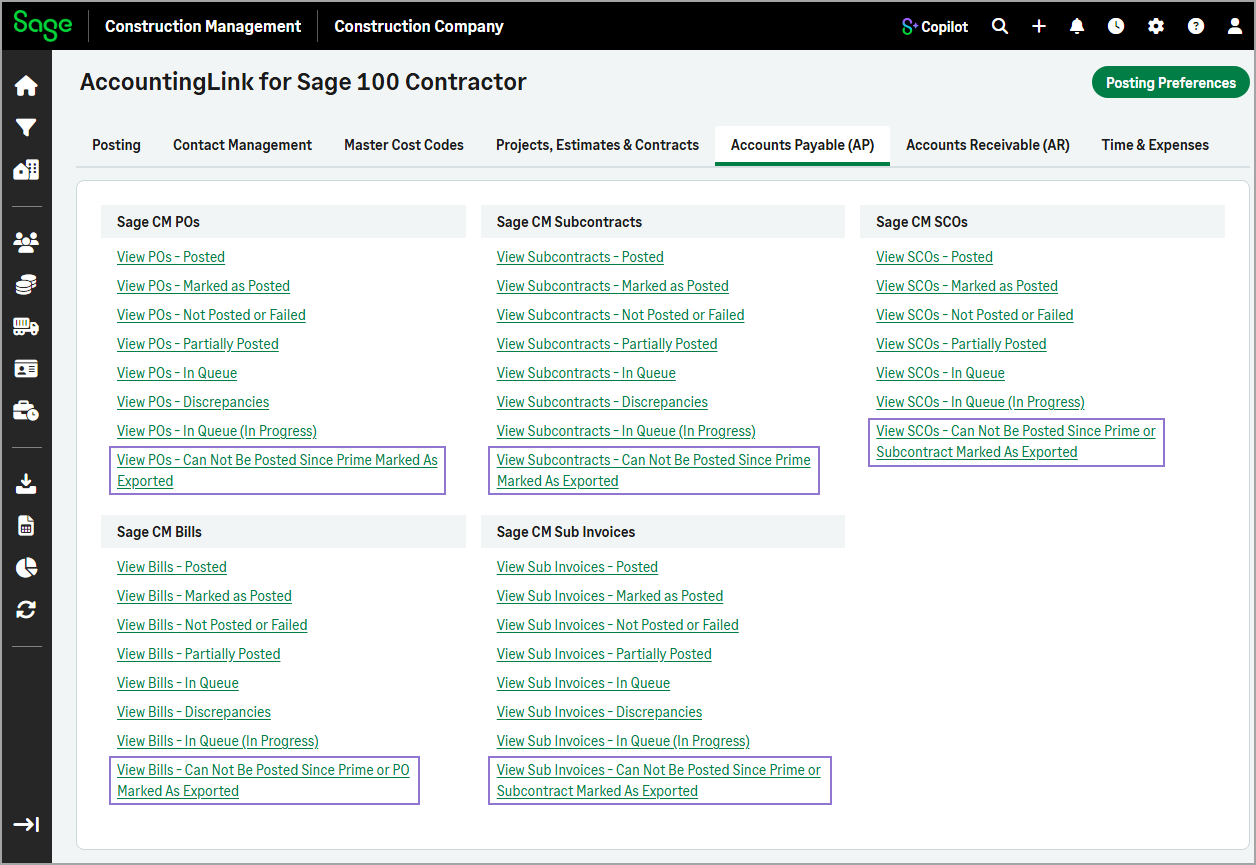Open View Subcontracts - Discrepancies link
The image size is (1256, 865).
[x=602, y=402]
